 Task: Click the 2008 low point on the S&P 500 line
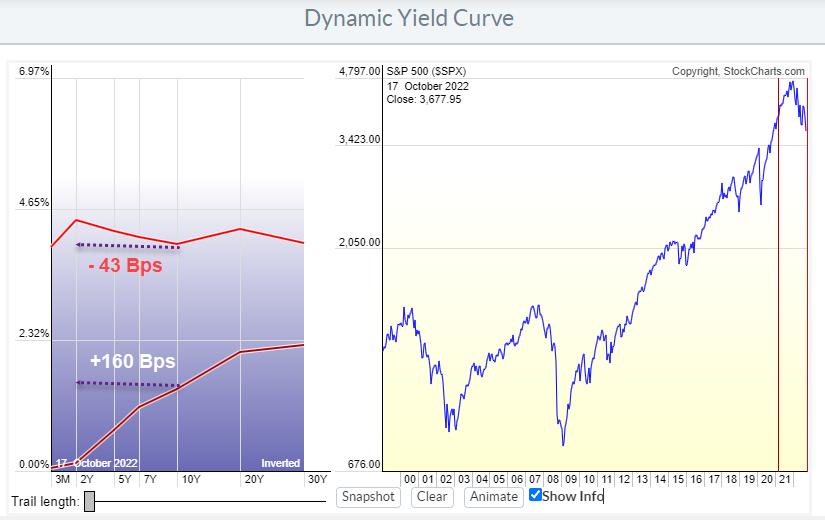(x=563, y=443)
